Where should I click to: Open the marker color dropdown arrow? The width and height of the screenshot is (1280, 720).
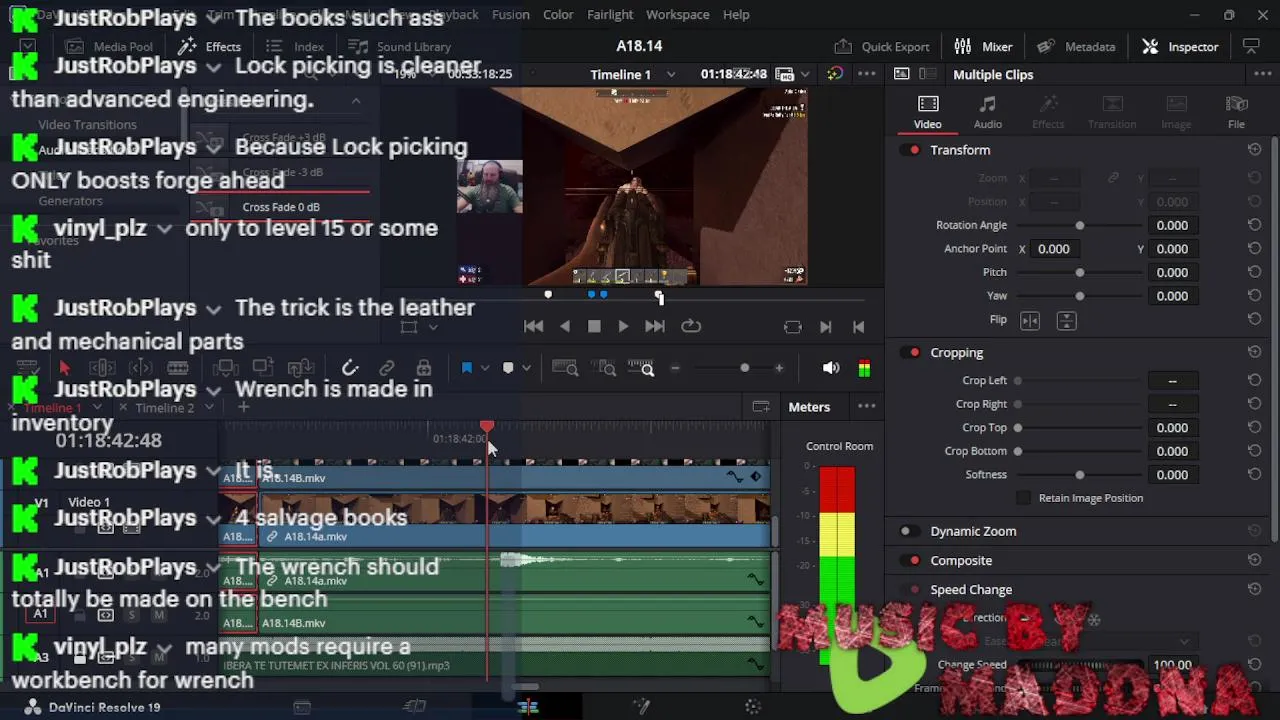(x=526, y=368)
